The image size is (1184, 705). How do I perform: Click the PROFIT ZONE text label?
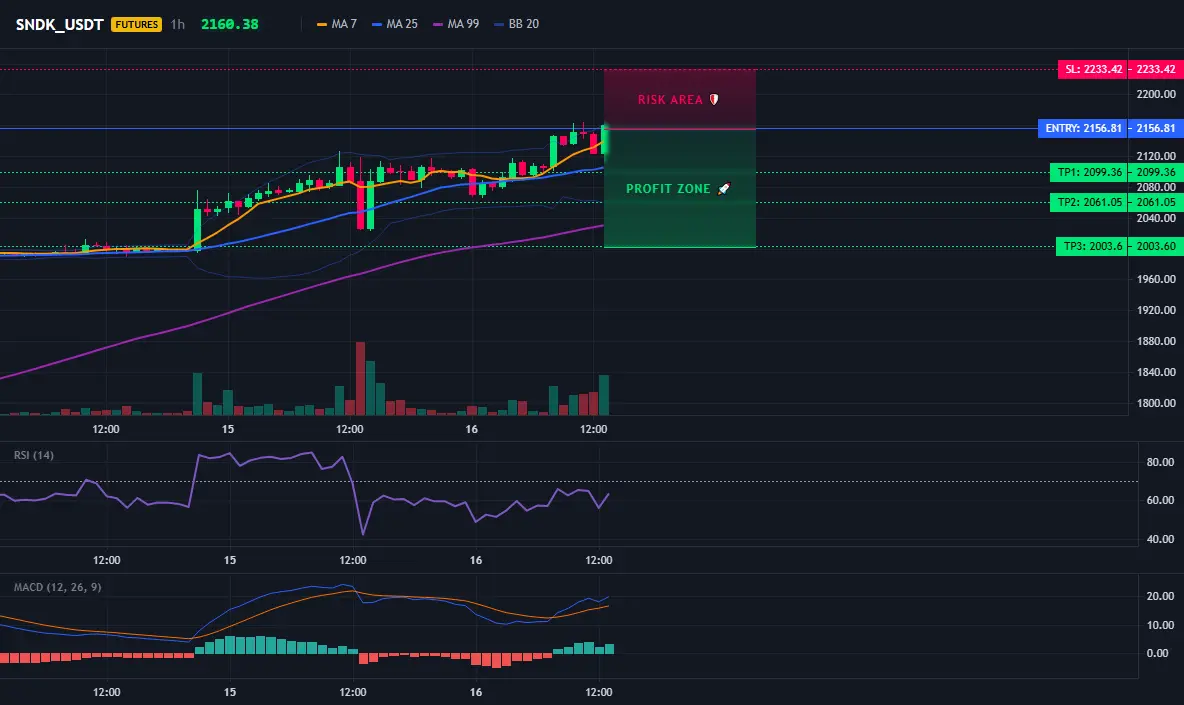[668, 189]
